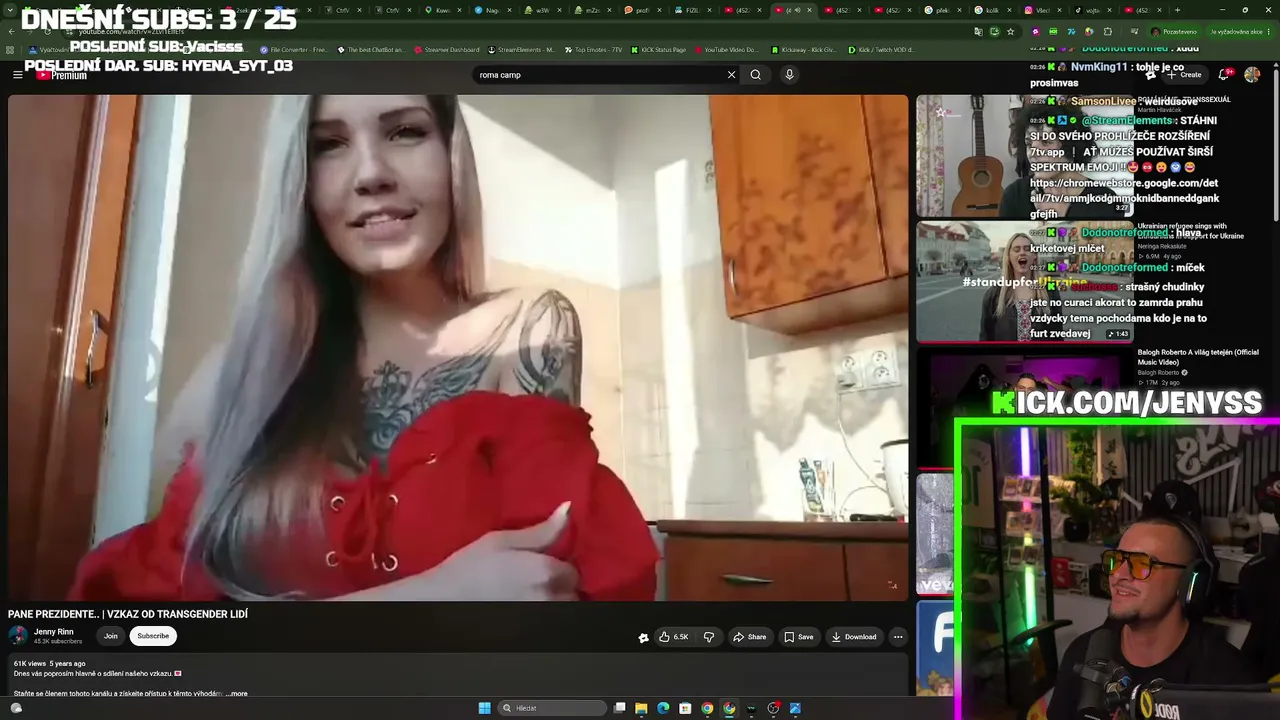Expand the description with '...more'
1280x720 pixels.
coord(237,693)
